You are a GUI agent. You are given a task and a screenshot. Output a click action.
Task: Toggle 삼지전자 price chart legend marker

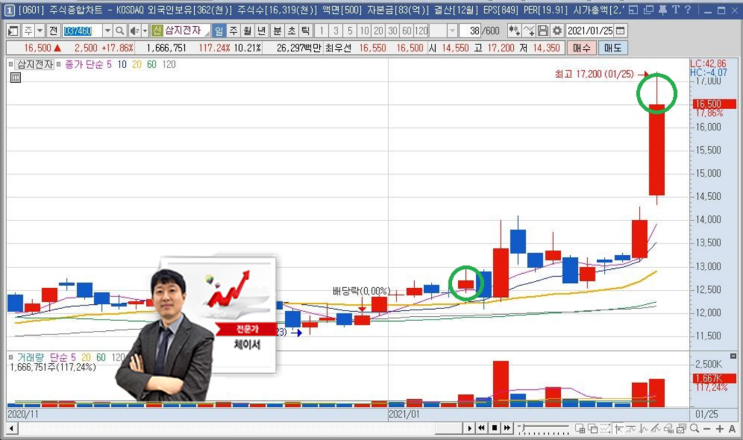(x=11, y=64)
